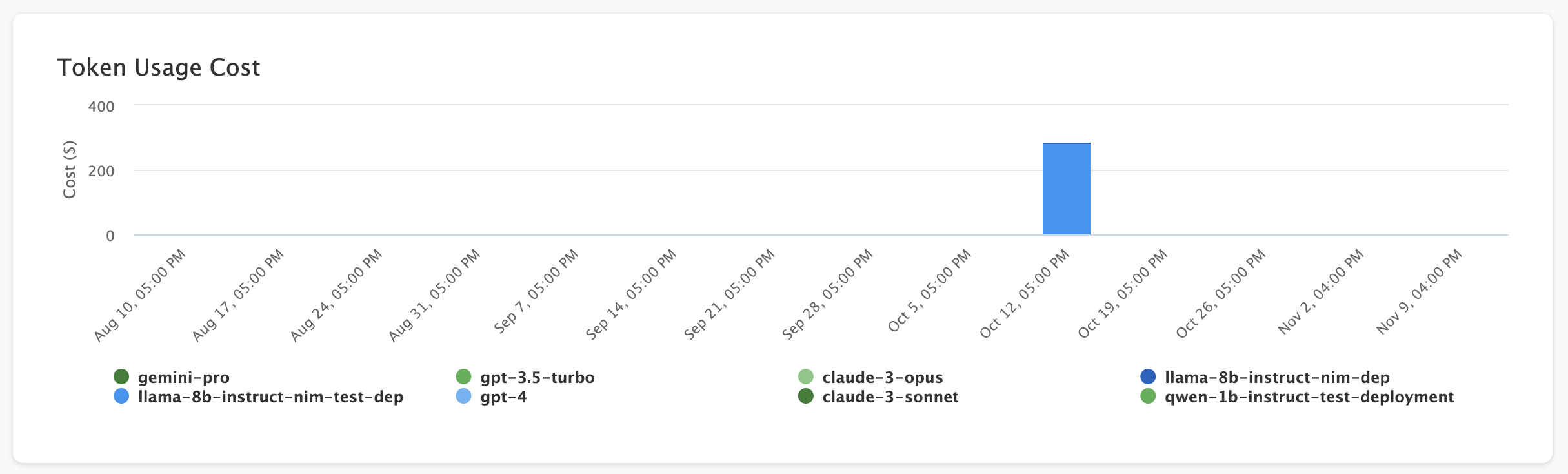Click the qwen-1b-instruct-test-deployment legend label

coord(1309,397)
